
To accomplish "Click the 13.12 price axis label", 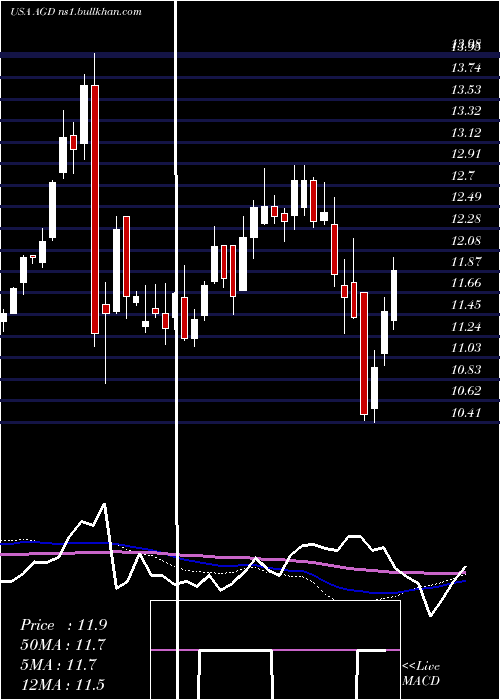I will (467, 133).
